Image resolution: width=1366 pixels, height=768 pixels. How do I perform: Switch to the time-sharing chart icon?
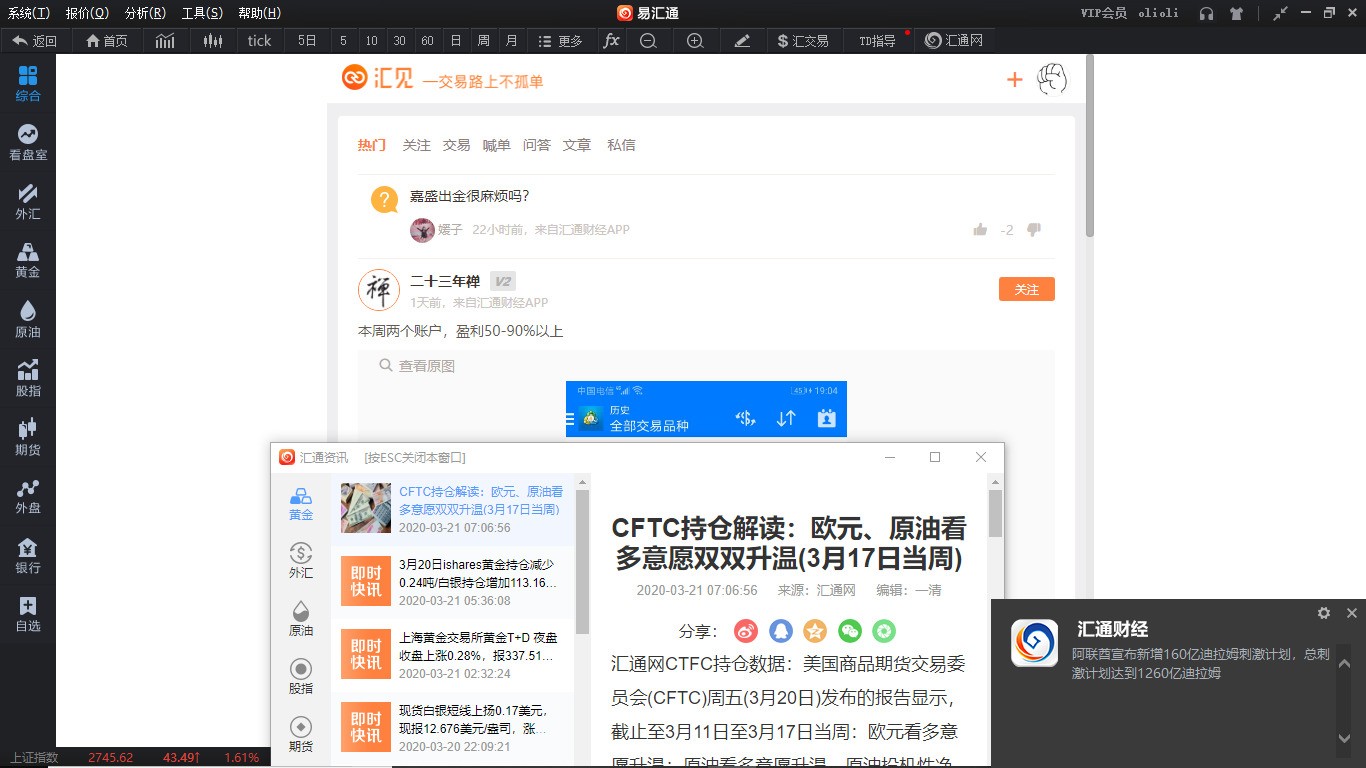click(x=165, y=41)
